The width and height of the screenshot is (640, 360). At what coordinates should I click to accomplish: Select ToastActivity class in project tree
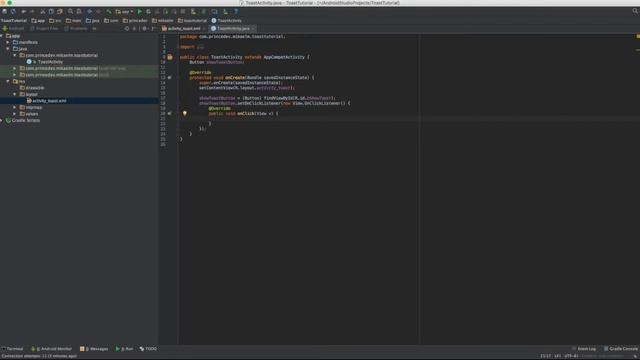point(45,62)
